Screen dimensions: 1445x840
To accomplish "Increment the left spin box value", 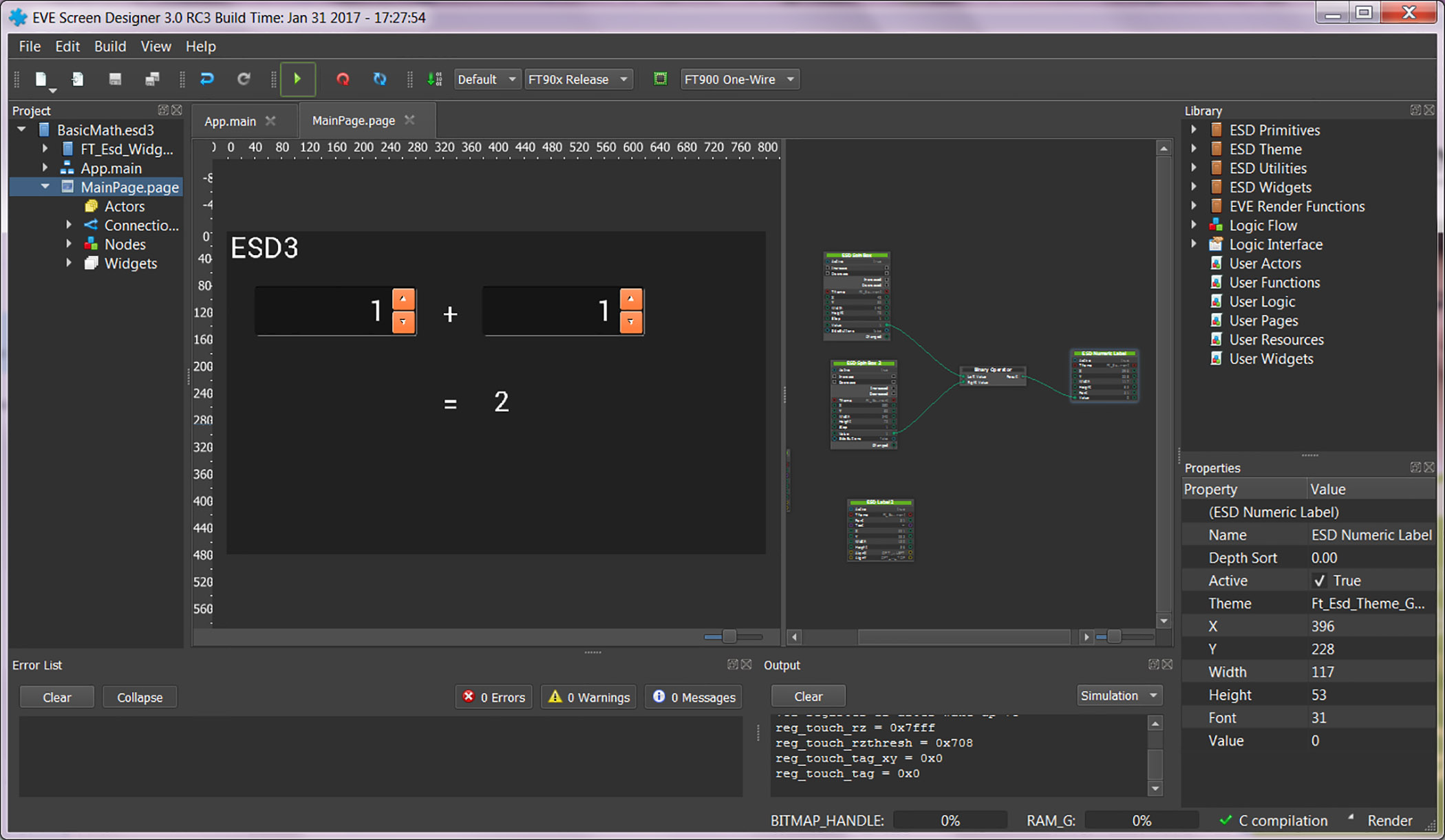I will [403, 299].
